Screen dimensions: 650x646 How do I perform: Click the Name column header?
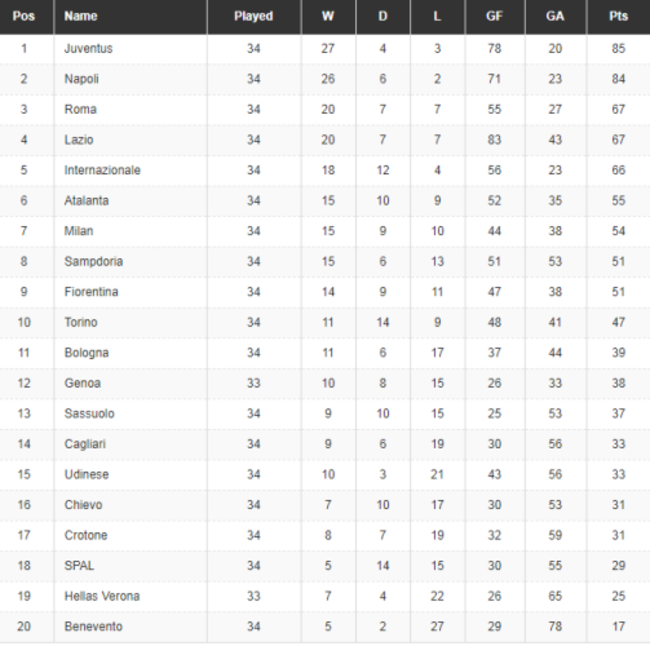(x=81, y=16)
